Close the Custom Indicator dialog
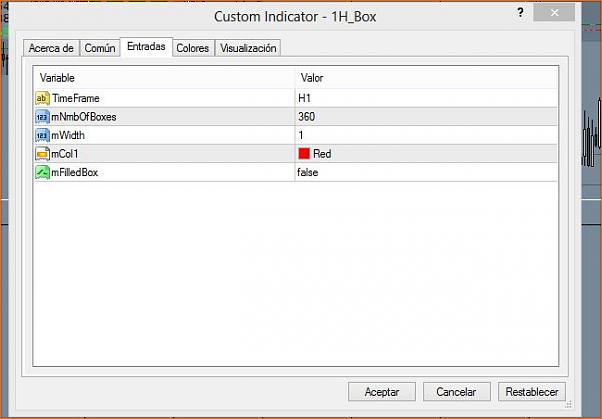The image size is (602, 419). pyautogui.click(x=554, y=13)
